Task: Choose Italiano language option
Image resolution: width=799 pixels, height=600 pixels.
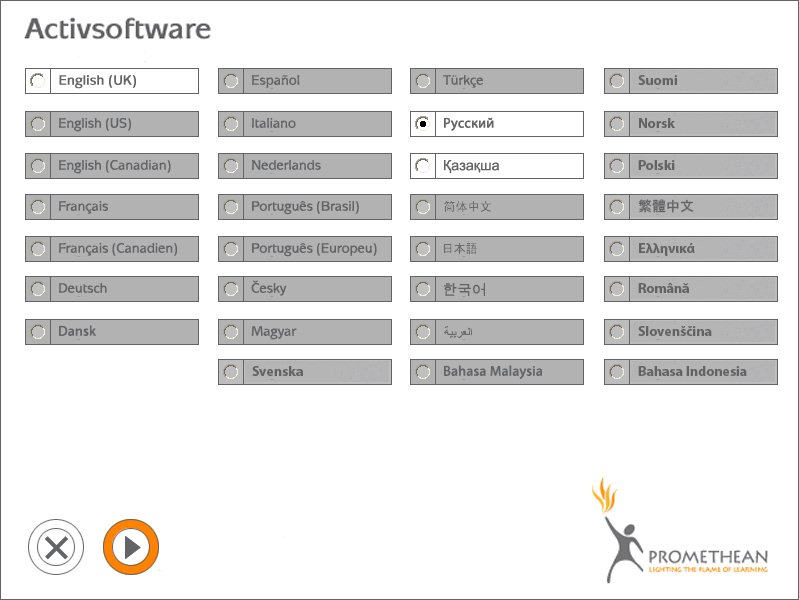Action: click(x=304, y=124)
